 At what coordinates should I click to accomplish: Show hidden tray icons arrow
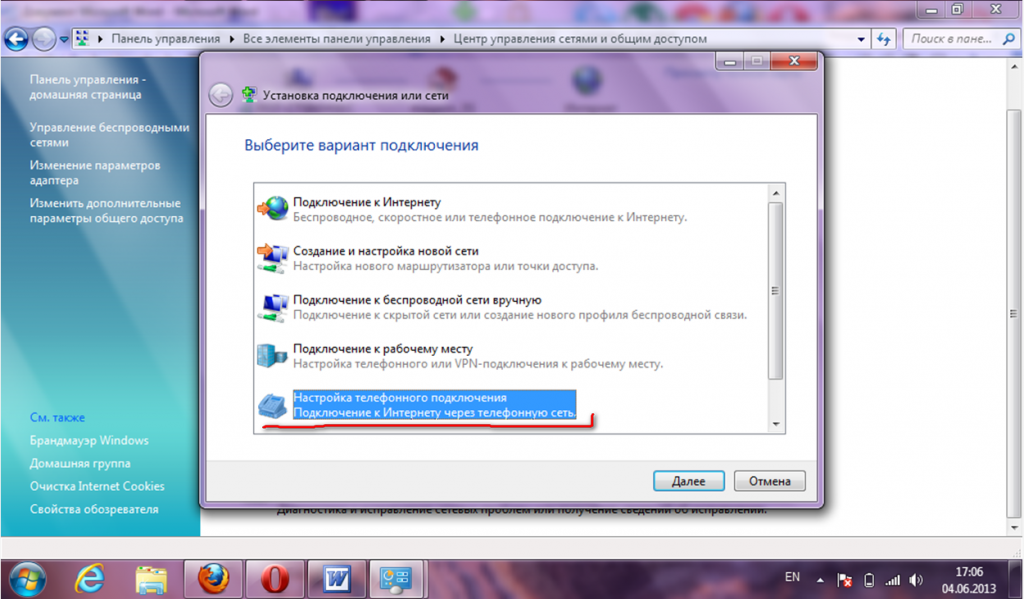pos(820,579)
